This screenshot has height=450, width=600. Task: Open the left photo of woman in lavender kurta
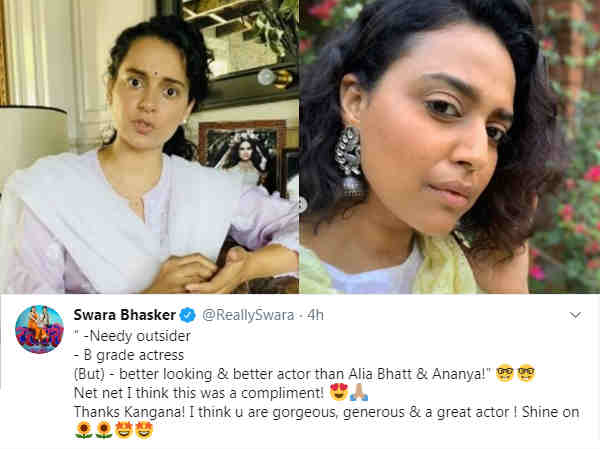click(149, 147)
